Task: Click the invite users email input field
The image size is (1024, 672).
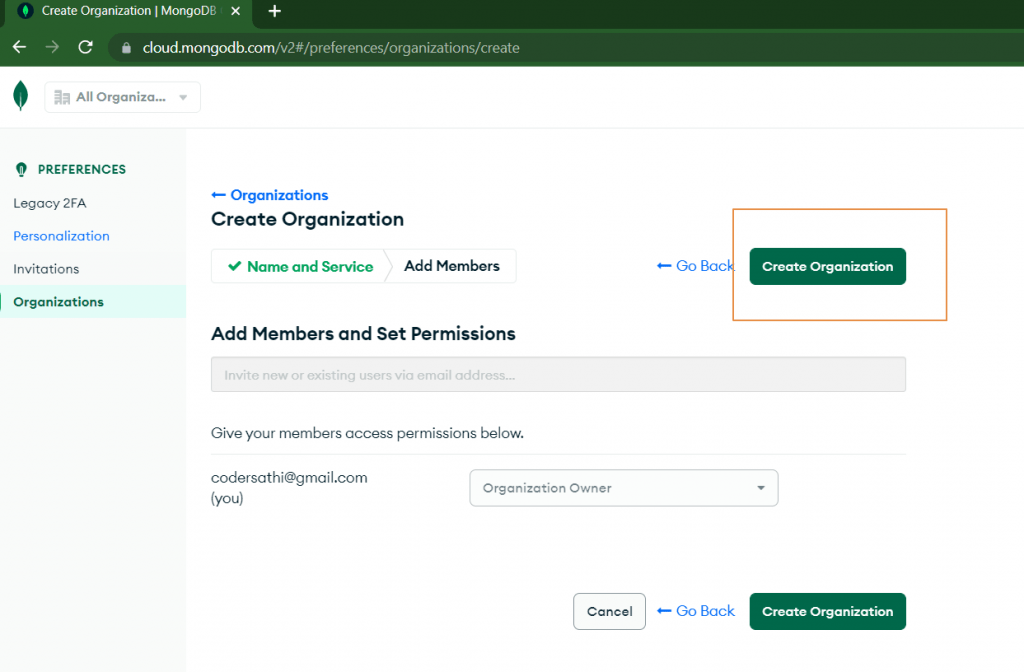Action: pyautogui.click(x=558, y=374)
